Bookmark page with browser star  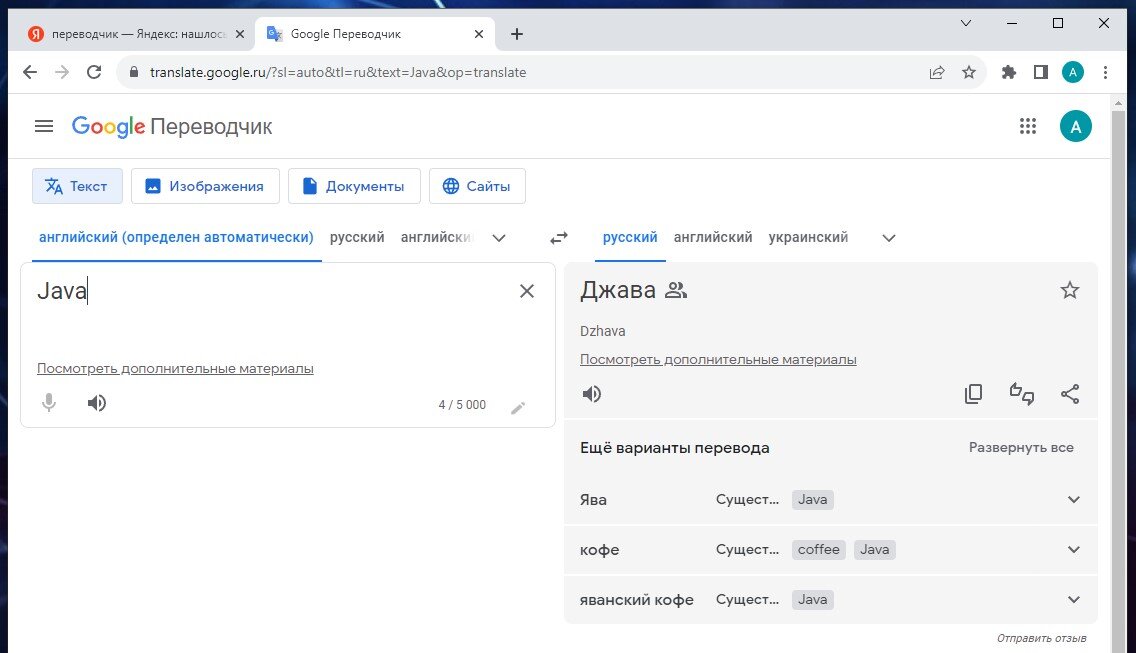pos(969,72)
